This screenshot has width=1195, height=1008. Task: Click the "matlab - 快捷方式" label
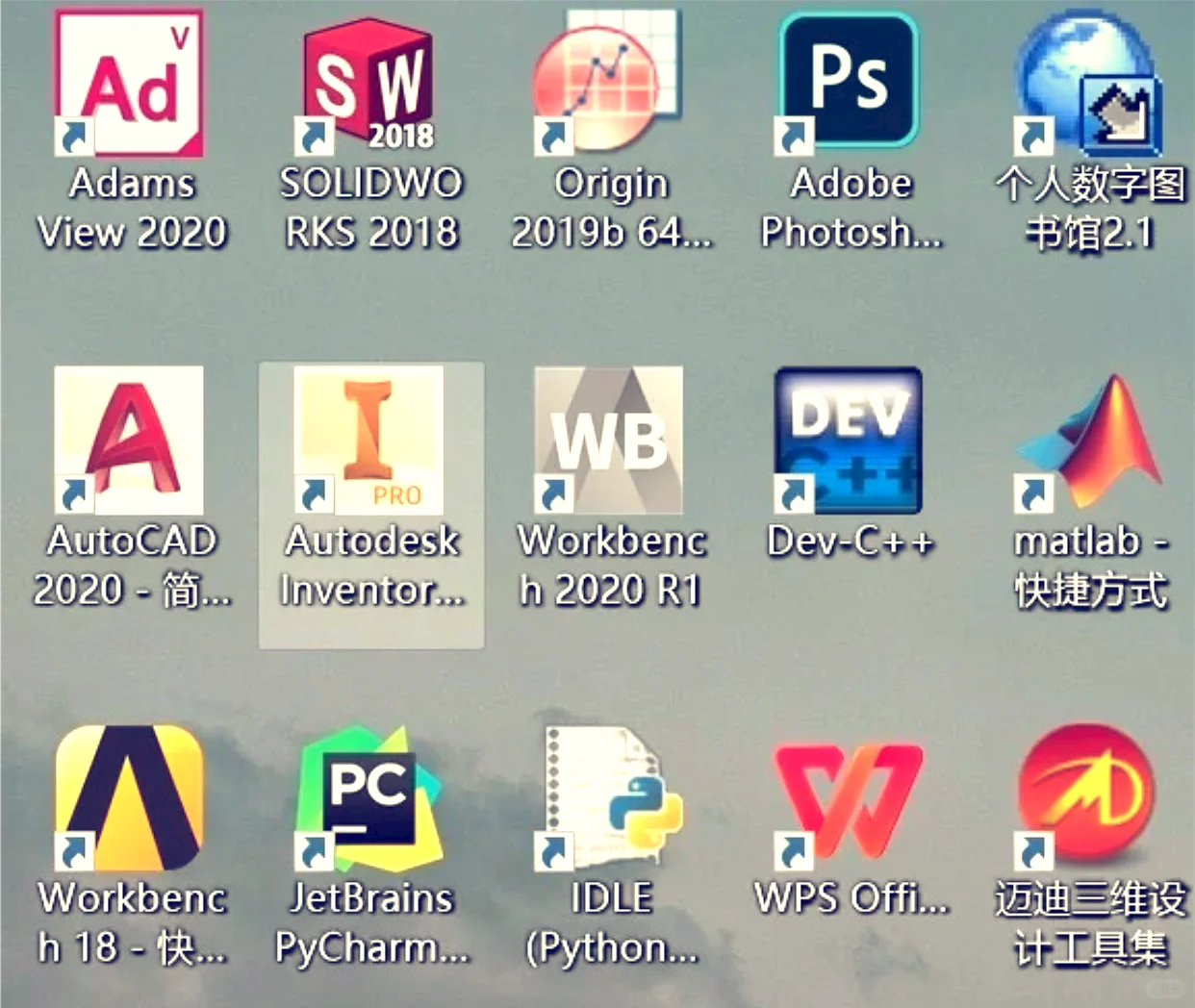click(x=1091, y=566)
